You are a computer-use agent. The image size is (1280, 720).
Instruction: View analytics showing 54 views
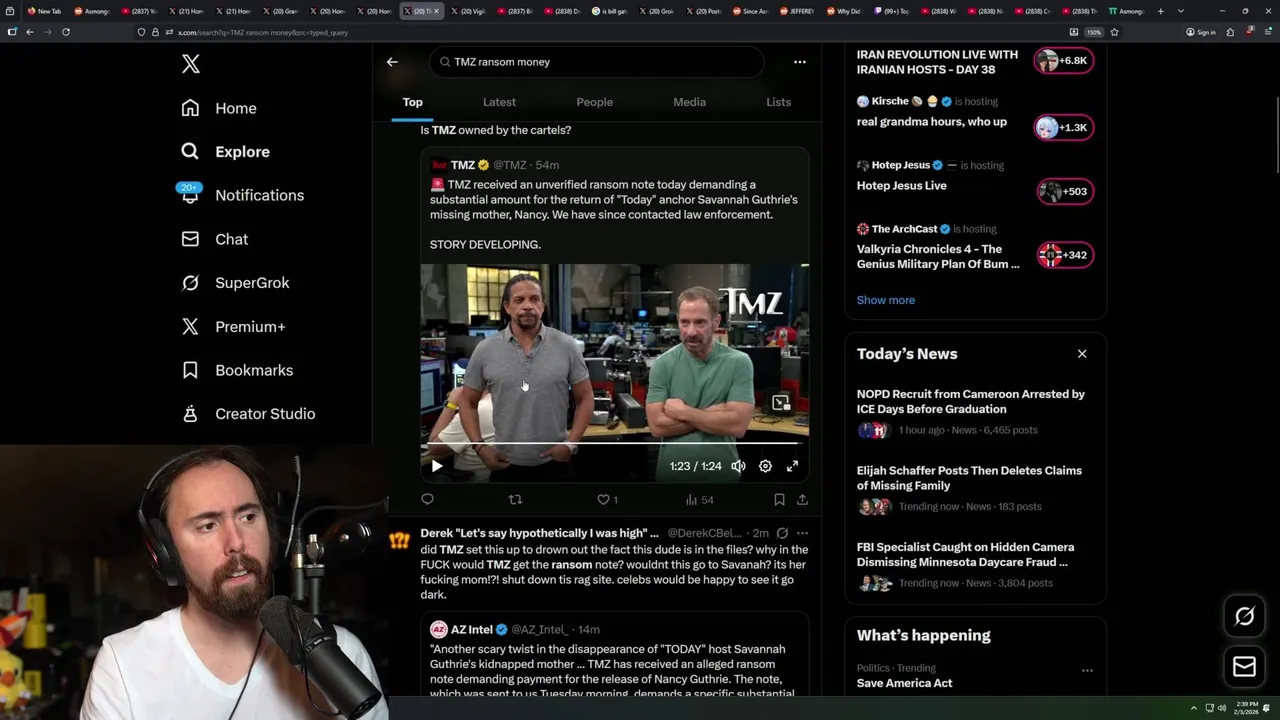coord(699,499)
